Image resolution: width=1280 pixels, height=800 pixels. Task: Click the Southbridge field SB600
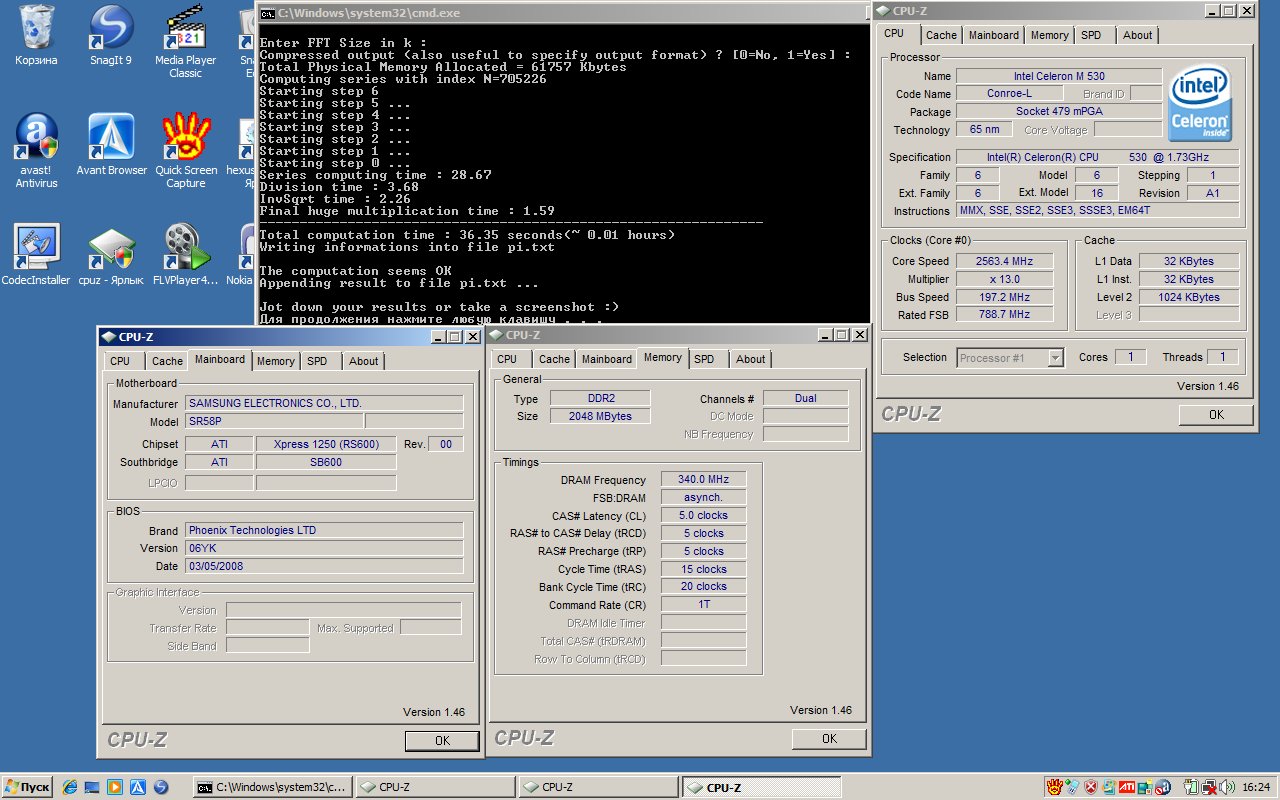tap(326, 462)
